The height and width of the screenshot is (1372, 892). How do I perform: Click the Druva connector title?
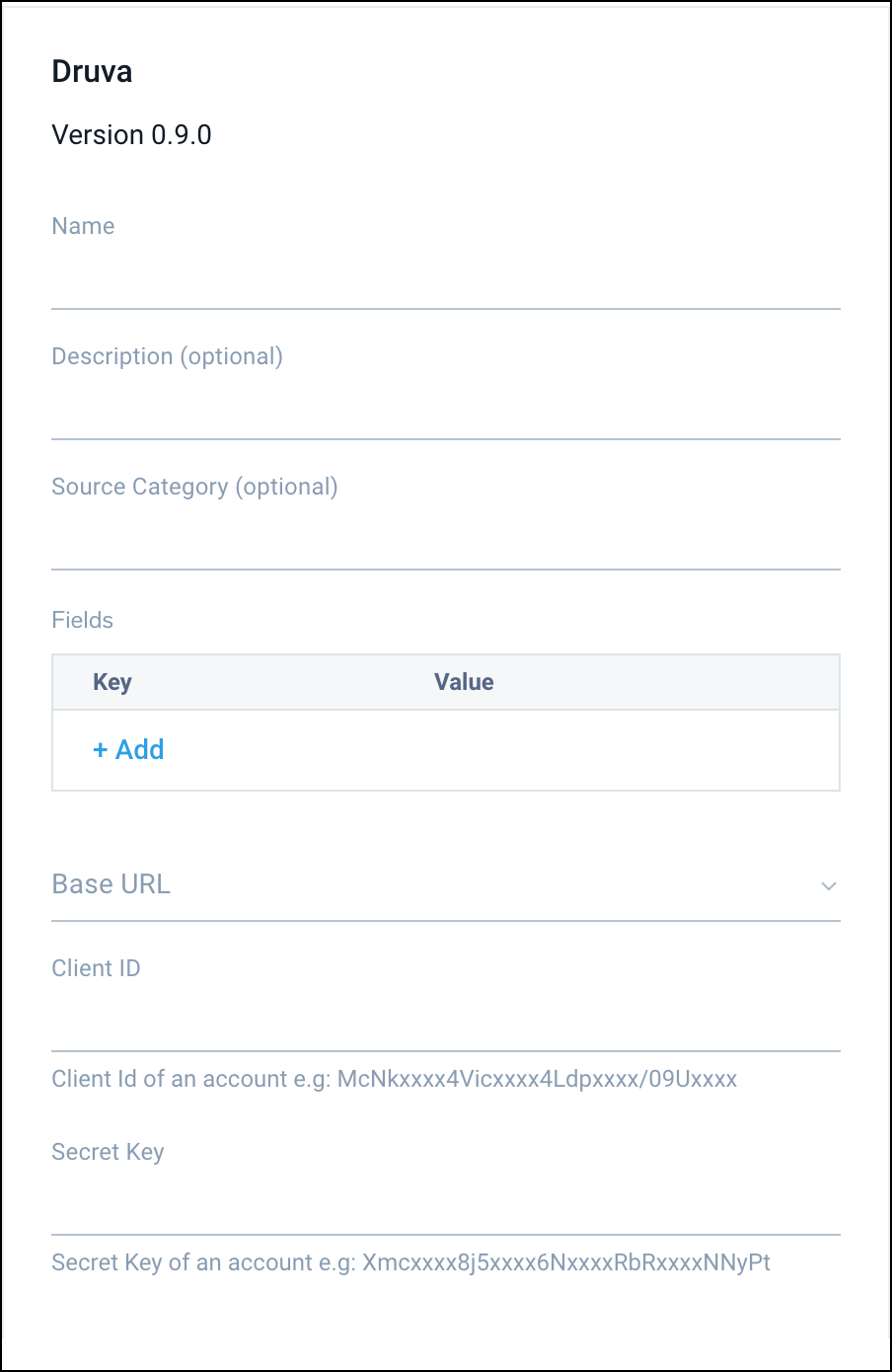tap(92, 70)
